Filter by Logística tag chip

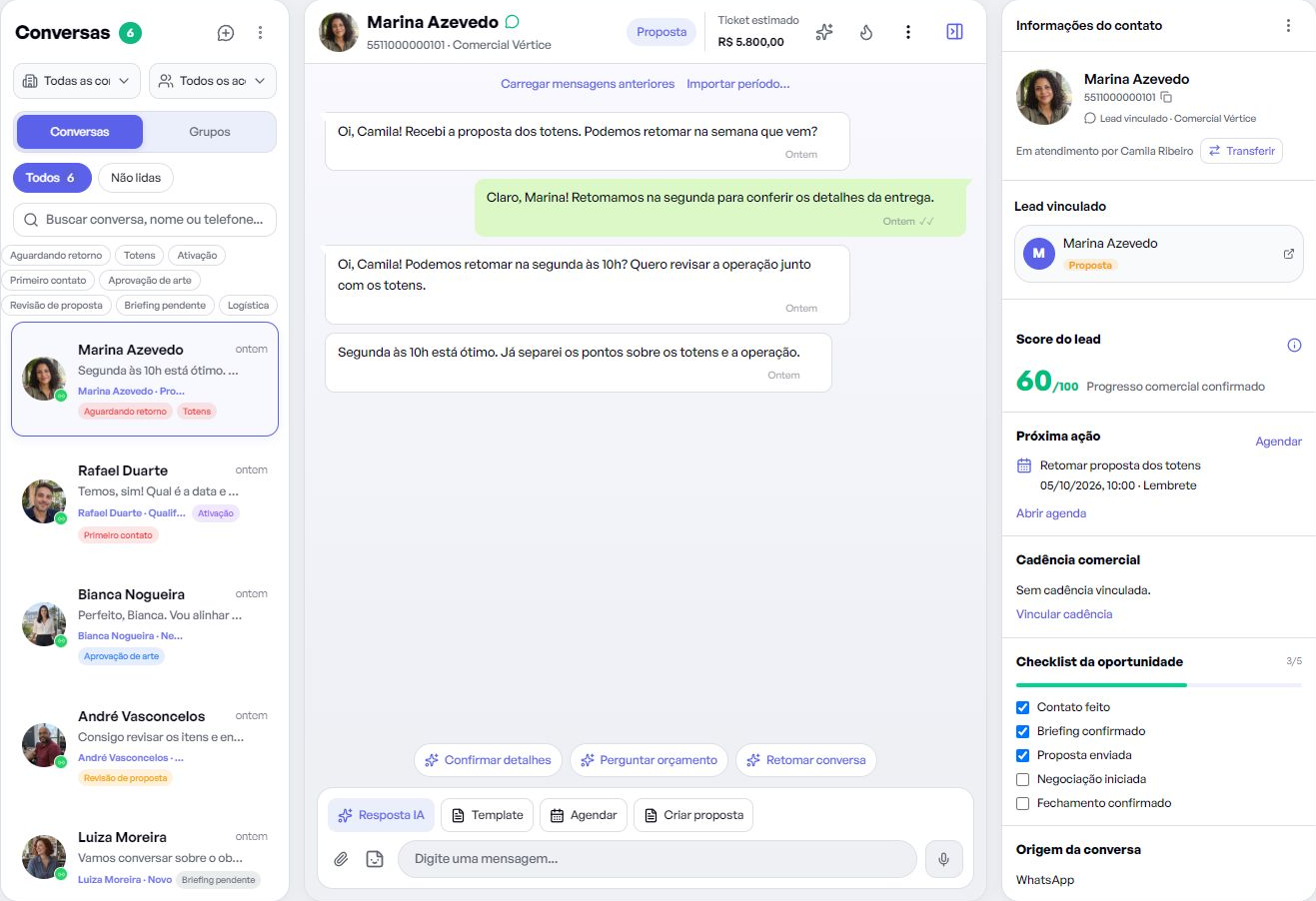(x=248, y=306)
